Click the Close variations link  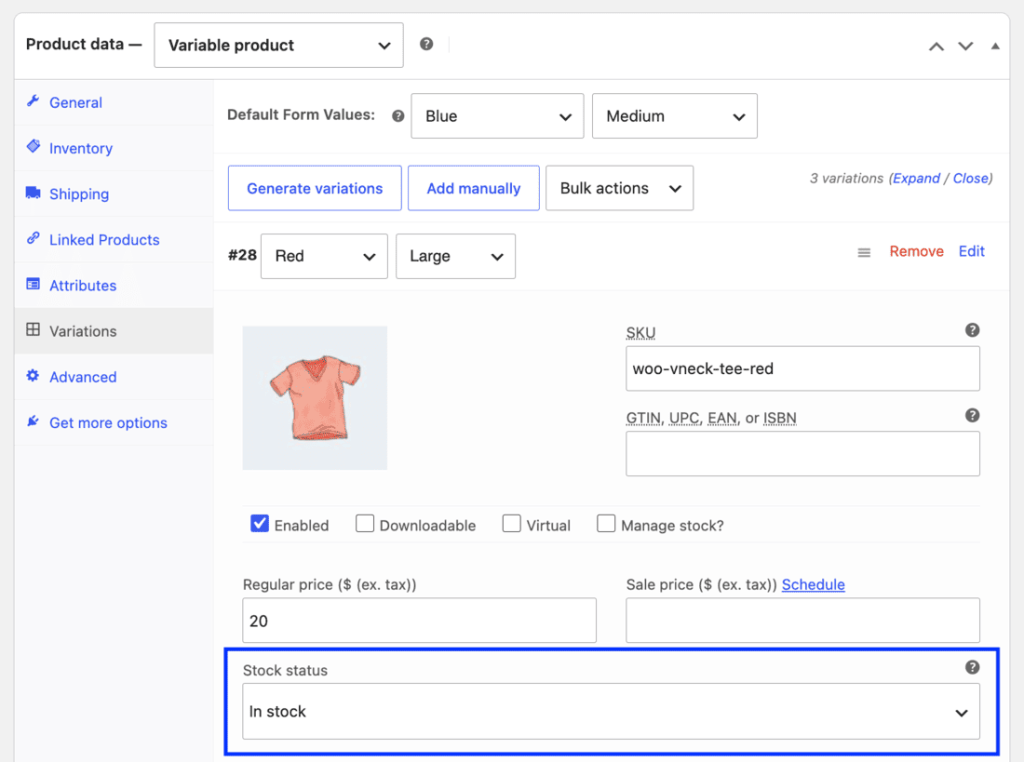tap(970, 178)
